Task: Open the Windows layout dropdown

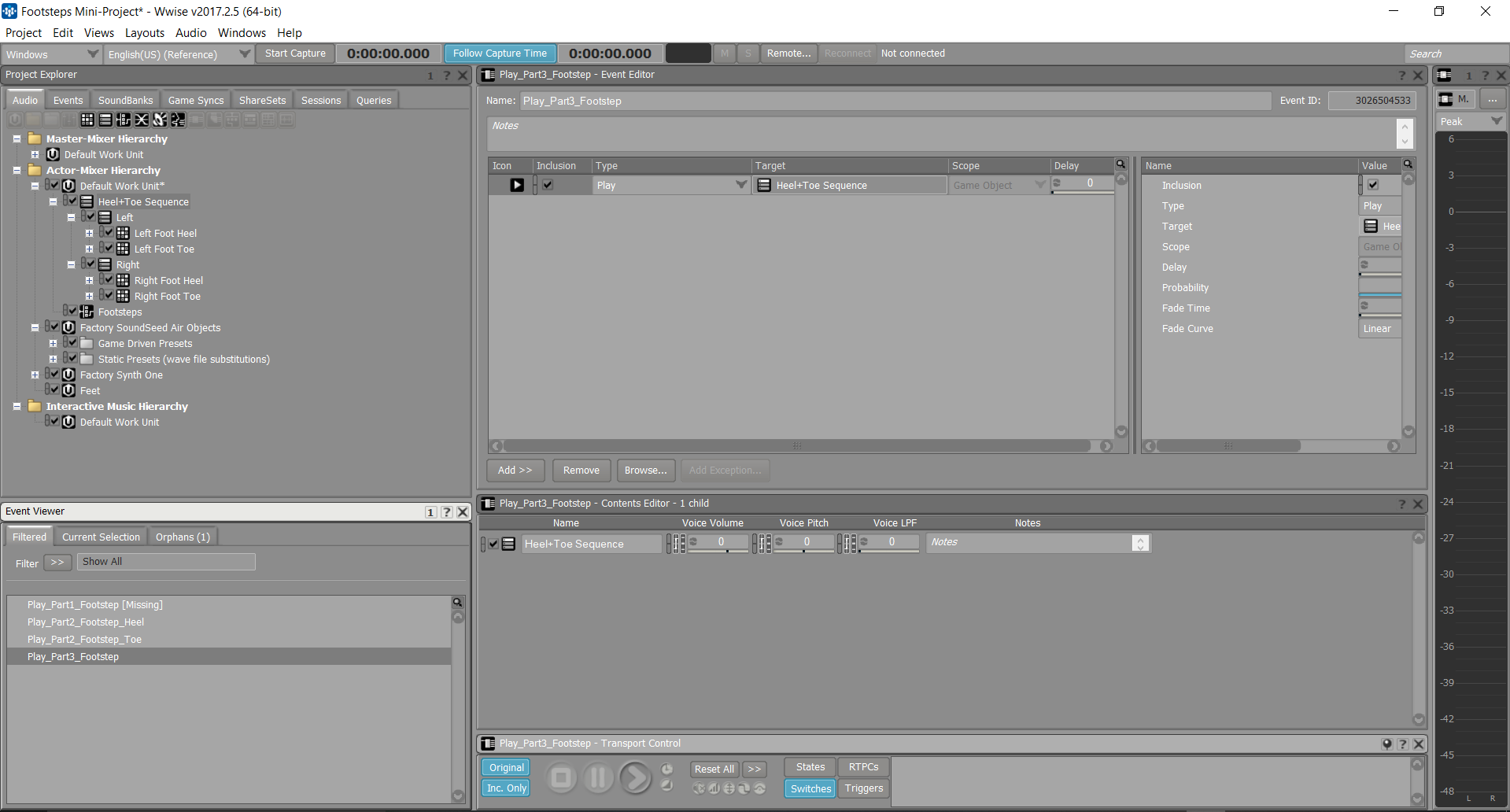Action: [x=52, y=54]
